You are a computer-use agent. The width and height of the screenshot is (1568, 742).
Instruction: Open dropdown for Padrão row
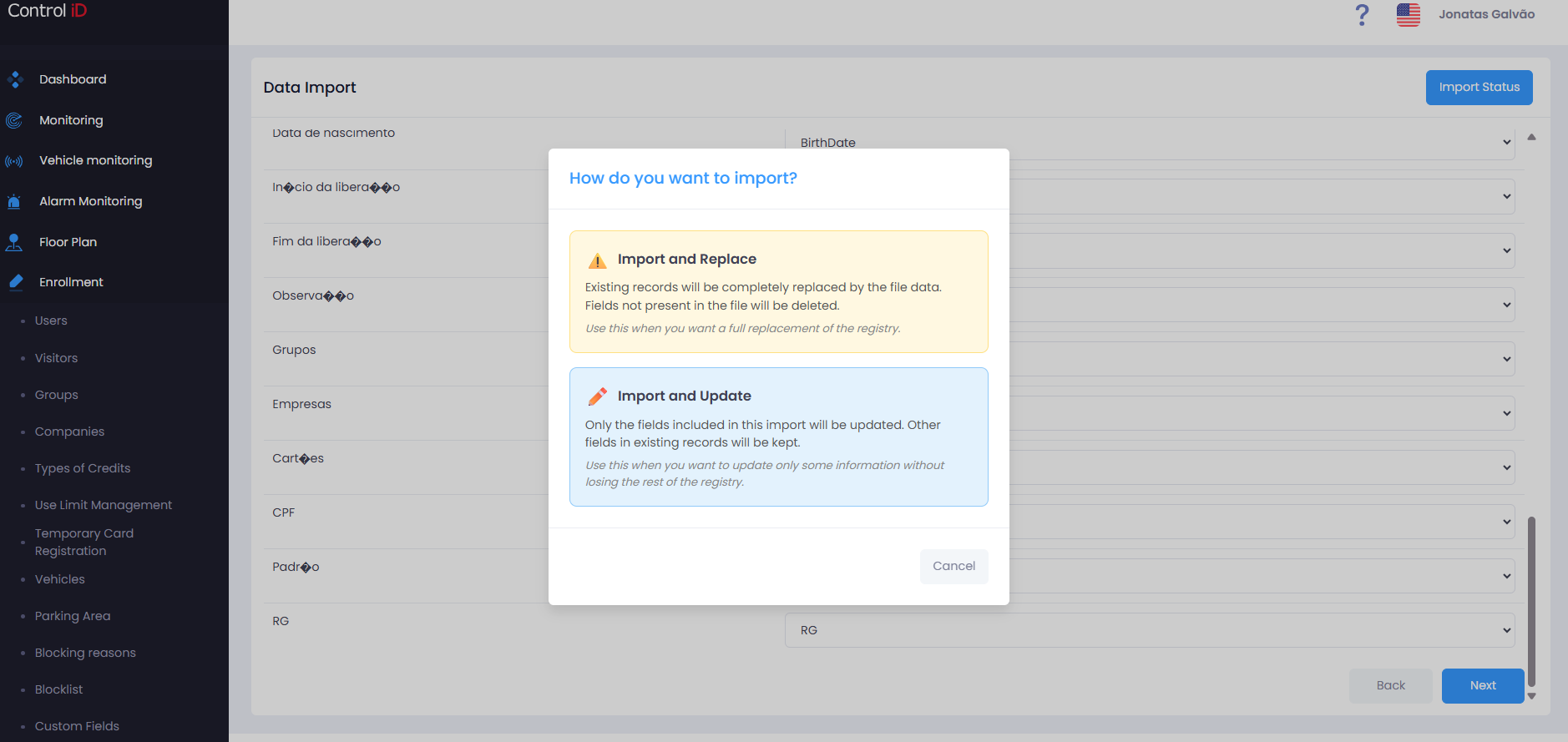tap(1262, 576)
